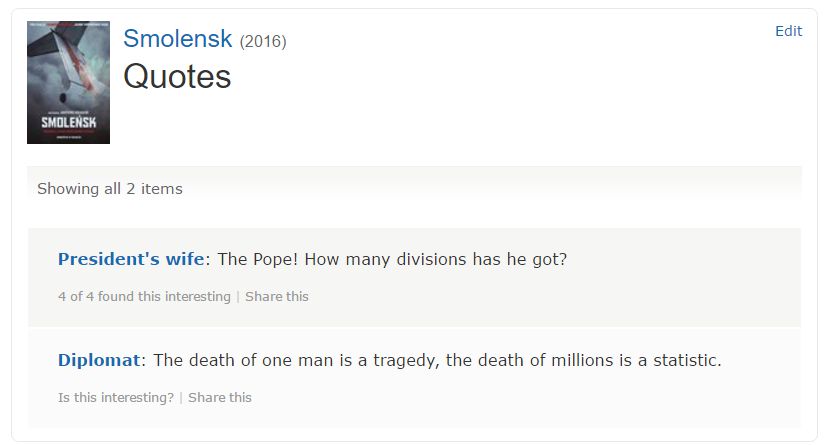Image resolution: width=826 pixels, height=445 pixels.
Task: Click the separator bar before first 'Share this'
Action: point(238,297)
